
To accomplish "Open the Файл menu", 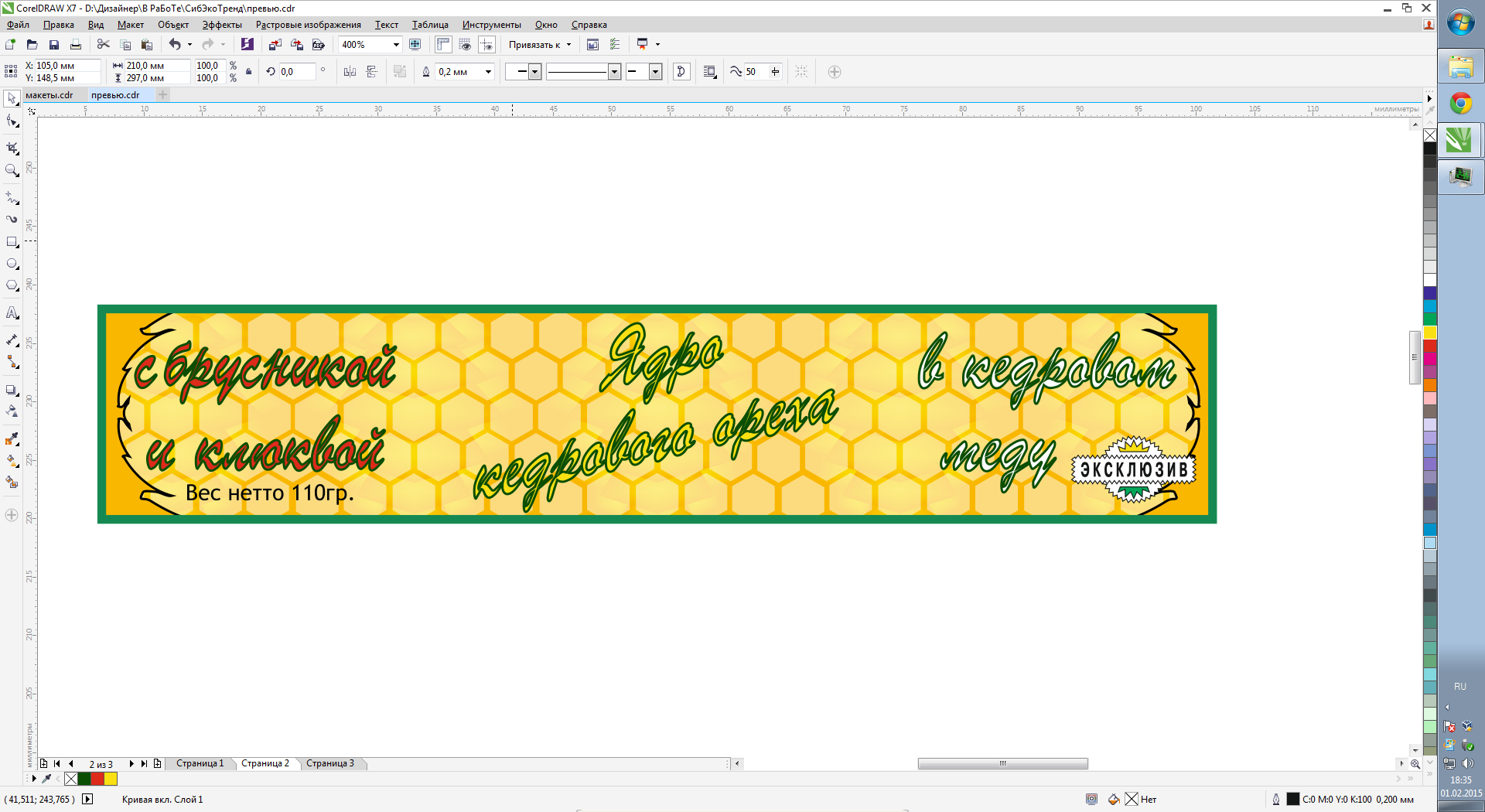I will coord(18,25).
